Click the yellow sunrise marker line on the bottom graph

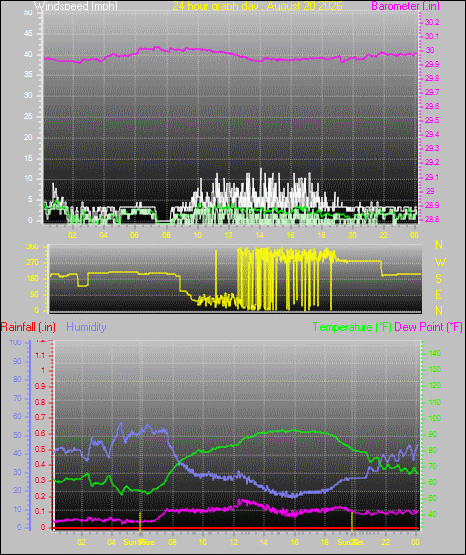pyautogui.click(x=140, y=521)
